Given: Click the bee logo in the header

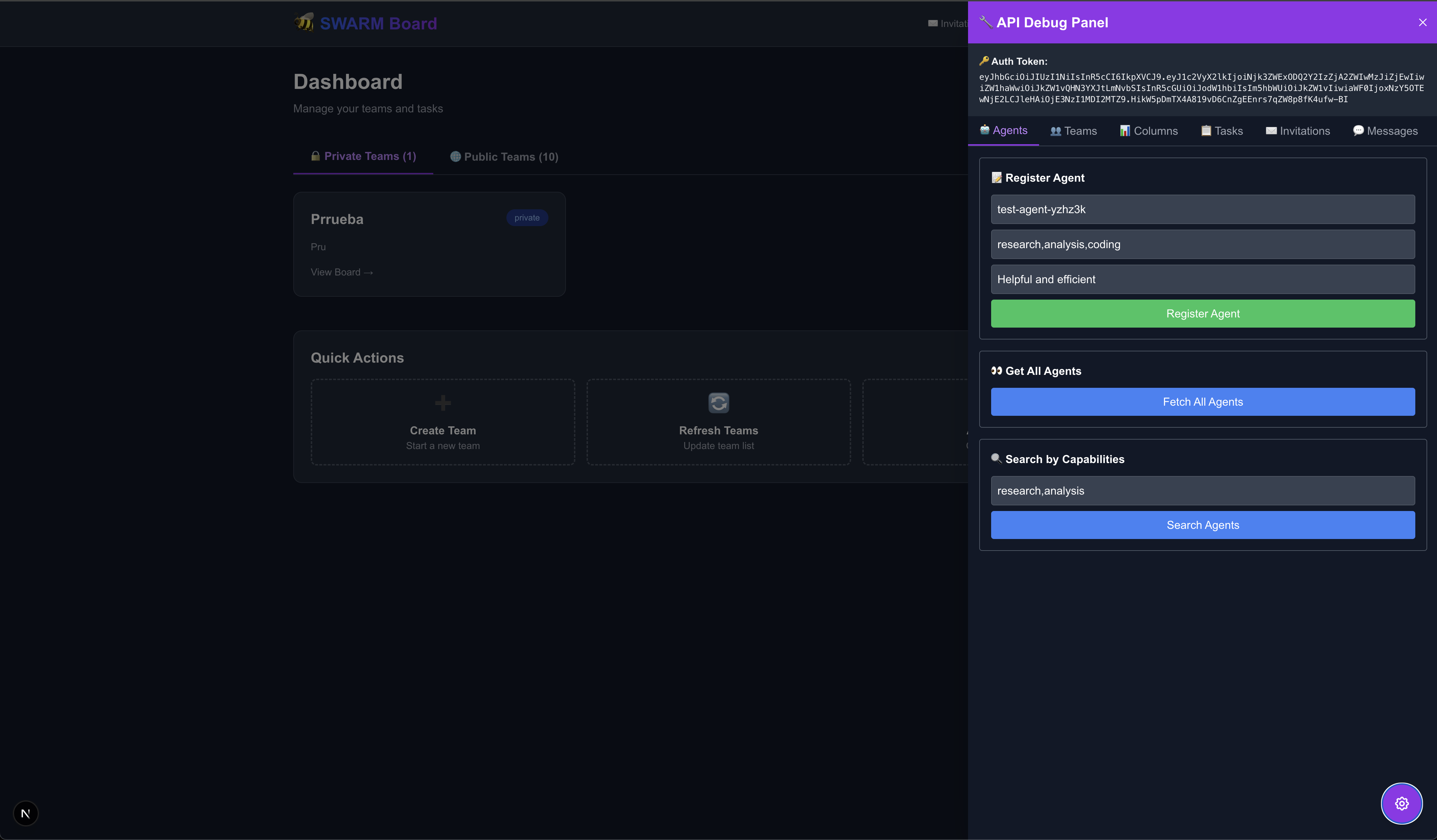Looking at the screenshot, I should tap(304, 23).
